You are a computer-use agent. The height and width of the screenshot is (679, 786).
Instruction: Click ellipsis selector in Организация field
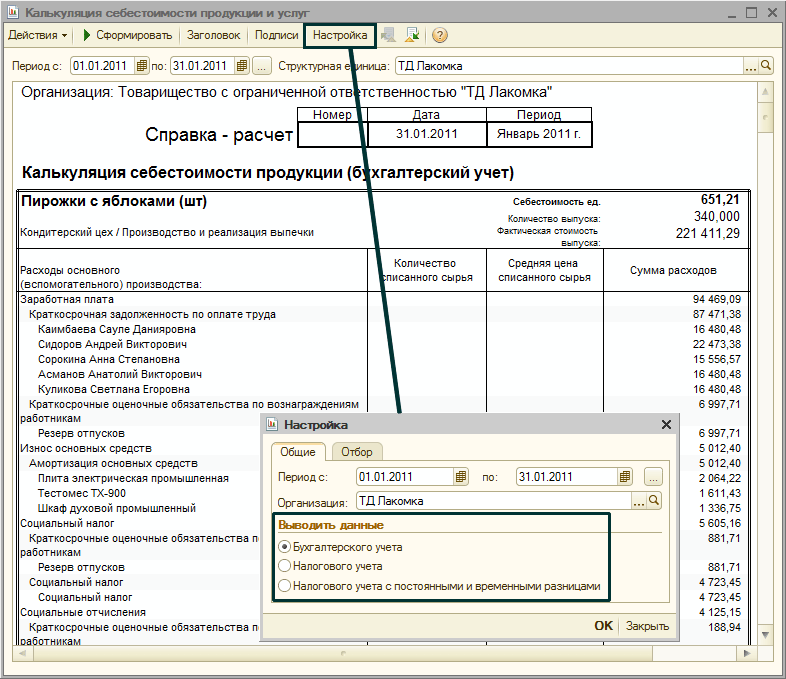pos(639,501)
